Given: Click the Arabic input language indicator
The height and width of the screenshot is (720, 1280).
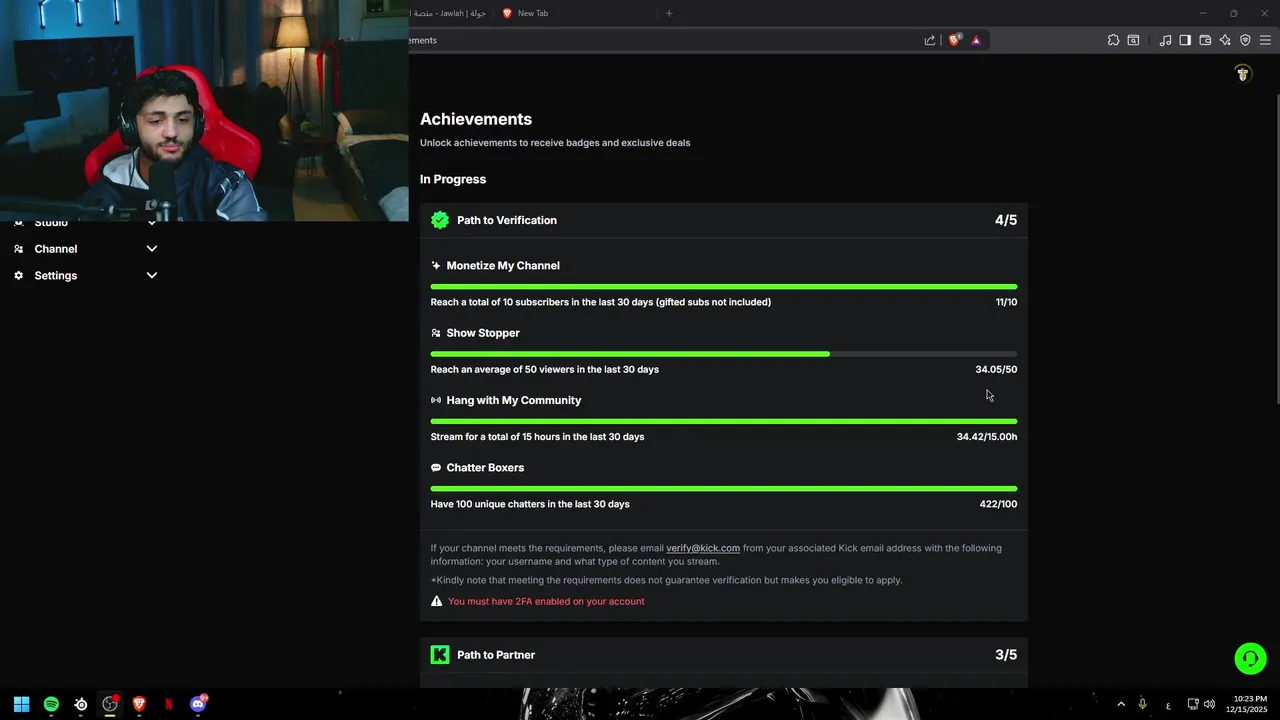Looking at the screenshot, I should (1168, 705).
